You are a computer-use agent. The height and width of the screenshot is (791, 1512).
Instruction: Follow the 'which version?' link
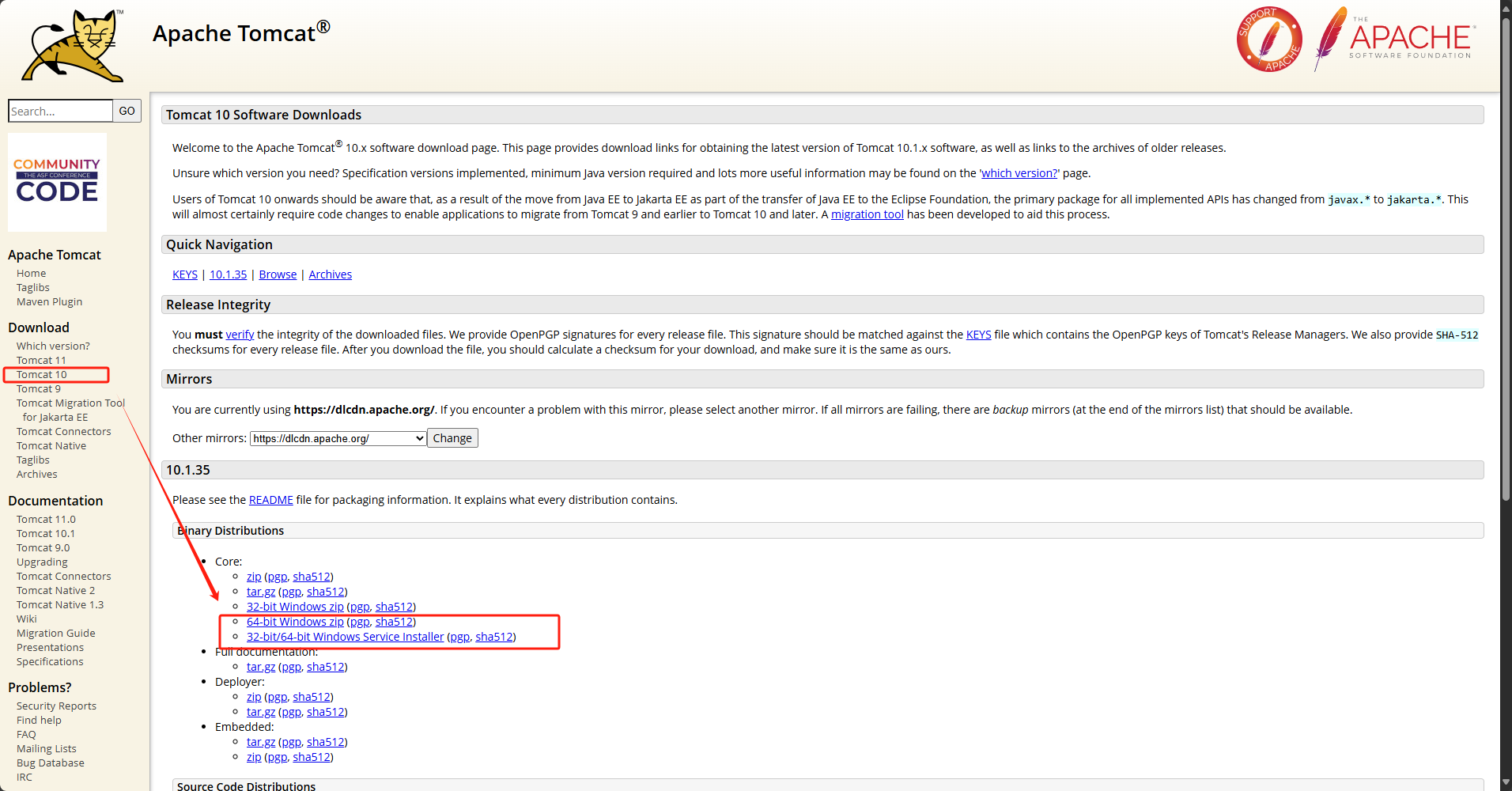tap(1019, 173)
